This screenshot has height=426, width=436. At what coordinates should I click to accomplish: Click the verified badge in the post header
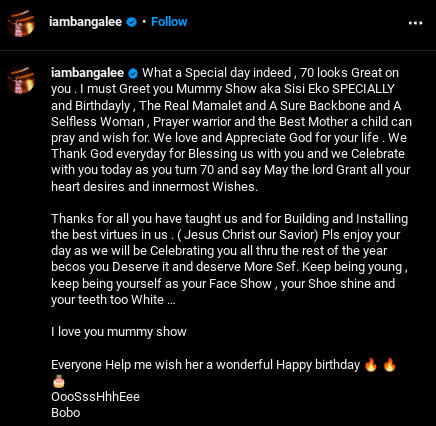click(x=132, y=22)
